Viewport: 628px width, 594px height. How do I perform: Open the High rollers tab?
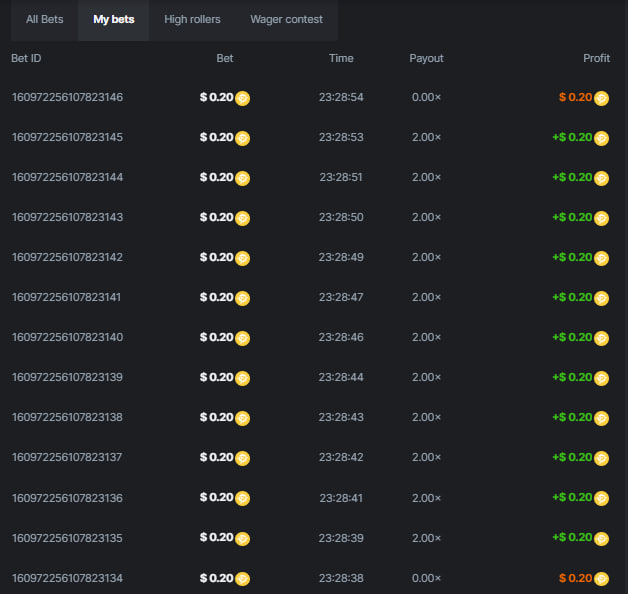coord(192,19)
